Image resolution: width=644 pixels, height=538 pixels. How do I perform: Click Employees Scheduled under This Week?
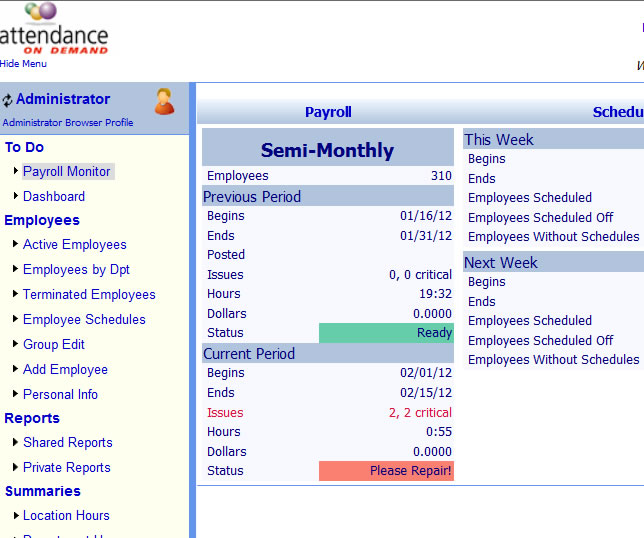[530, 198]
